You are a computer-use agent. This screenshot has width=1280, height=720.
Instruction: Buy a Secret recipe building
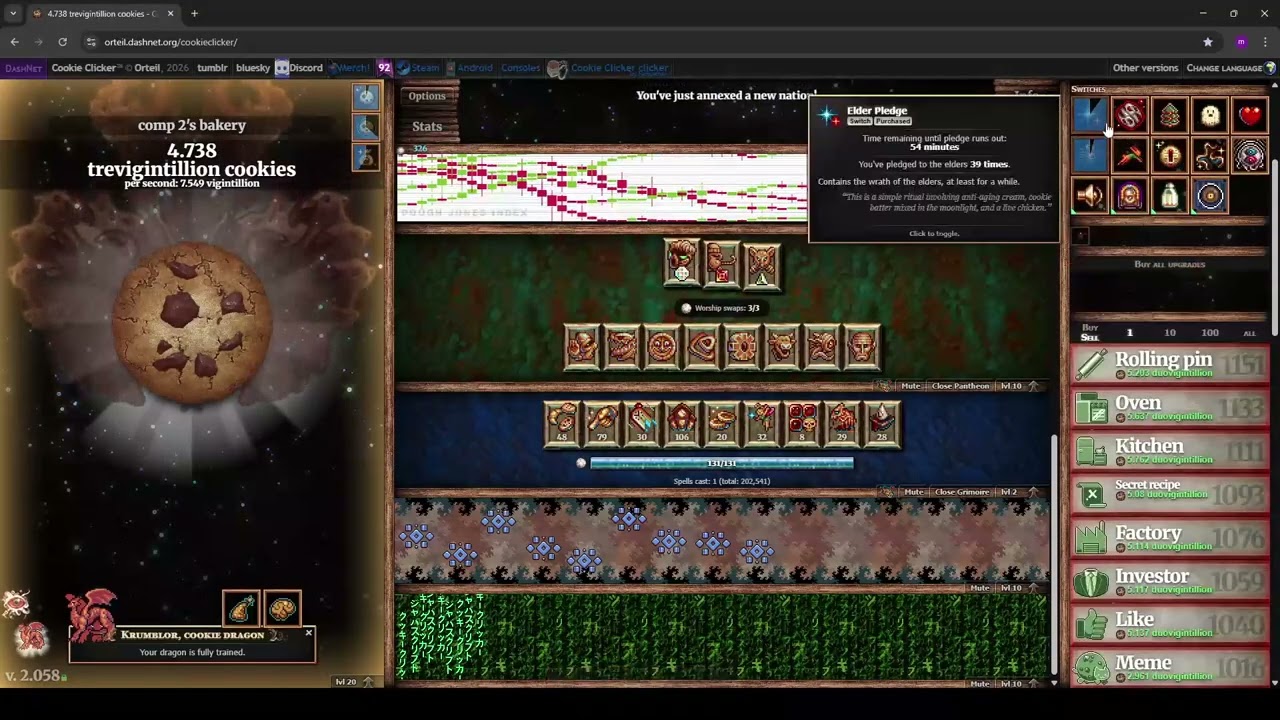click(x=1170, y=494)
